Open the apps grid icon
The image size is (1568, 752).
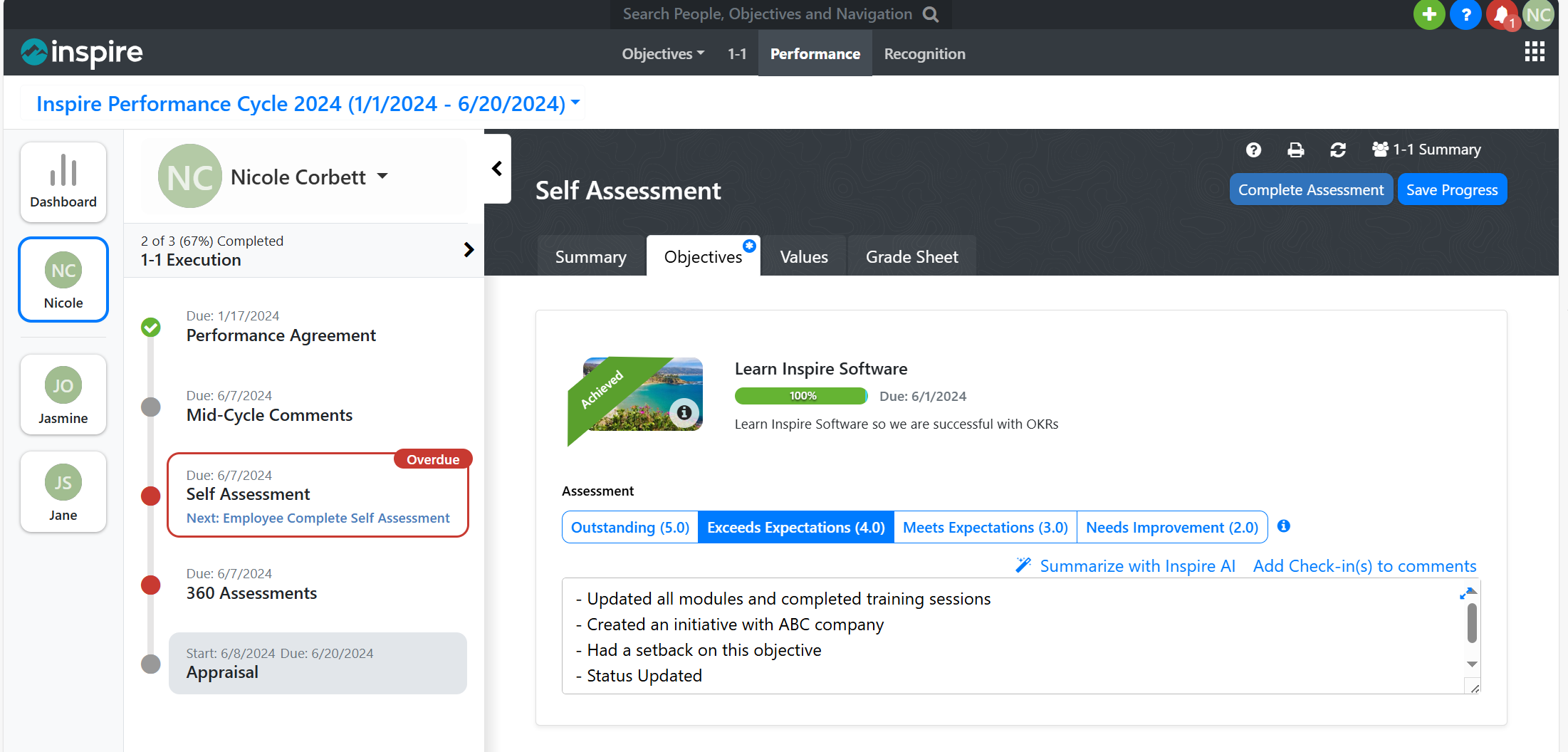[1535, 51]
